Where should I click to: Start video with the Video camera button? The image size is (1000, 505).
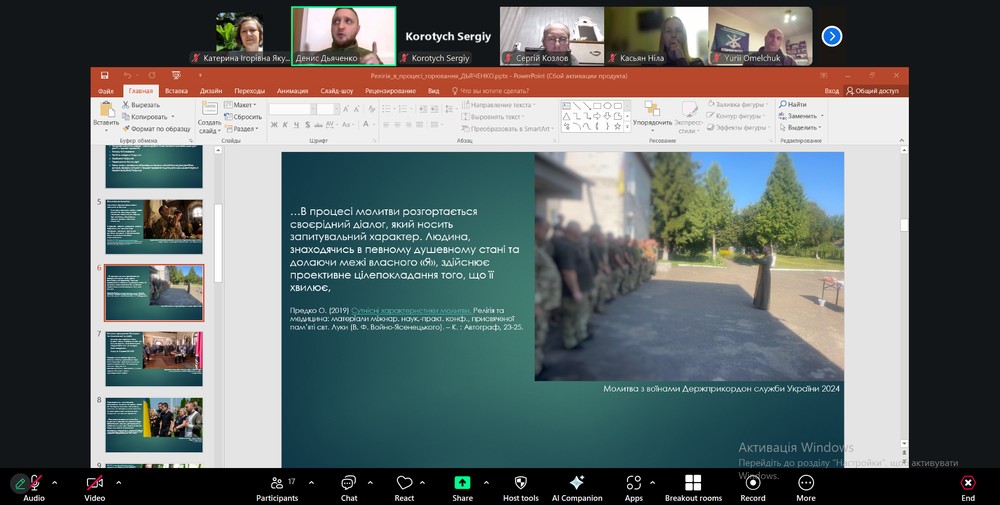pos(94,483)
